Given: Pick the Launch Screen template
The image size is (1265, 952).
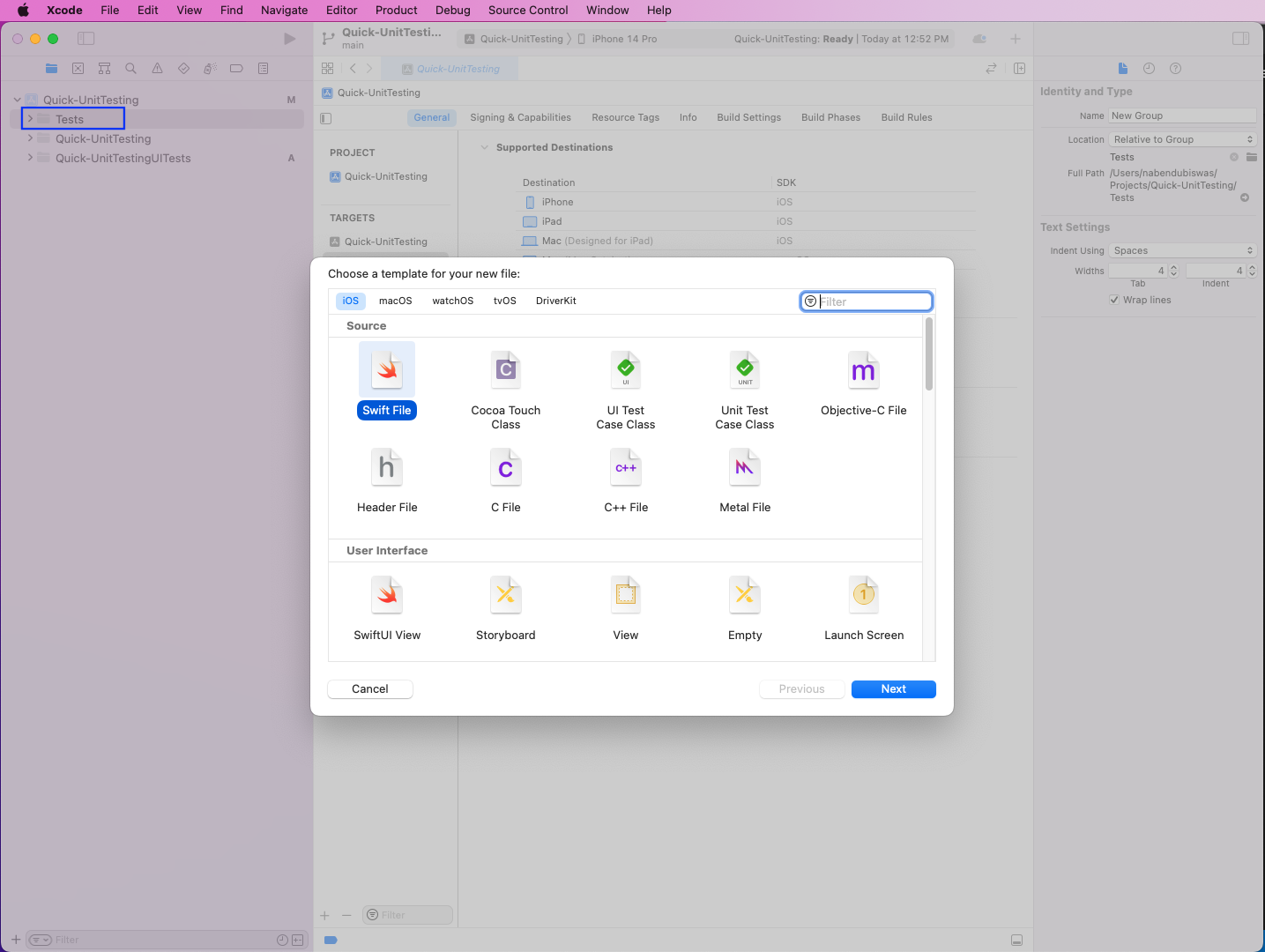Looking at the screenshot, I should pos(864,607).
